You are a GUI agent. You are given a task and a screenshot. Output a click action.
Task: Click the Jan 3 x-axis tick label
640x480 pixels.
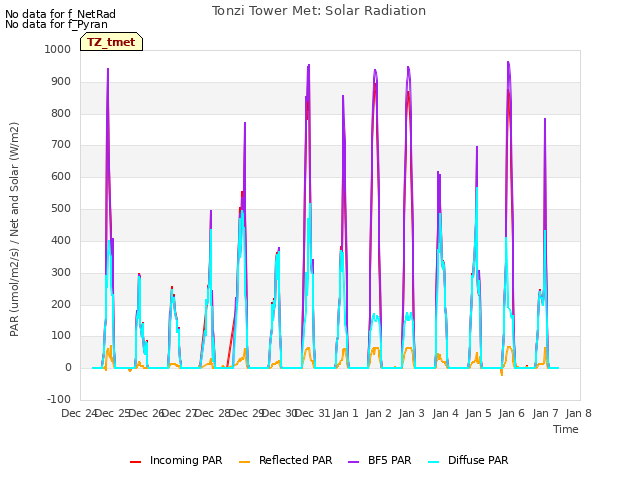click(x=412, y=413)
